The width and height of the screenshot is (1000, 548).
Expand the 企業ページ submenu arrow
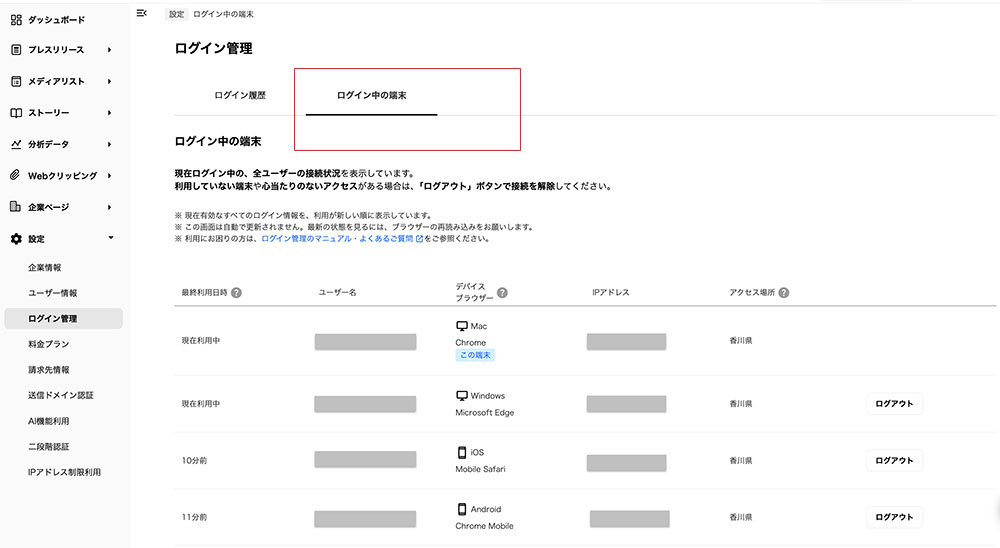point(109,207)
